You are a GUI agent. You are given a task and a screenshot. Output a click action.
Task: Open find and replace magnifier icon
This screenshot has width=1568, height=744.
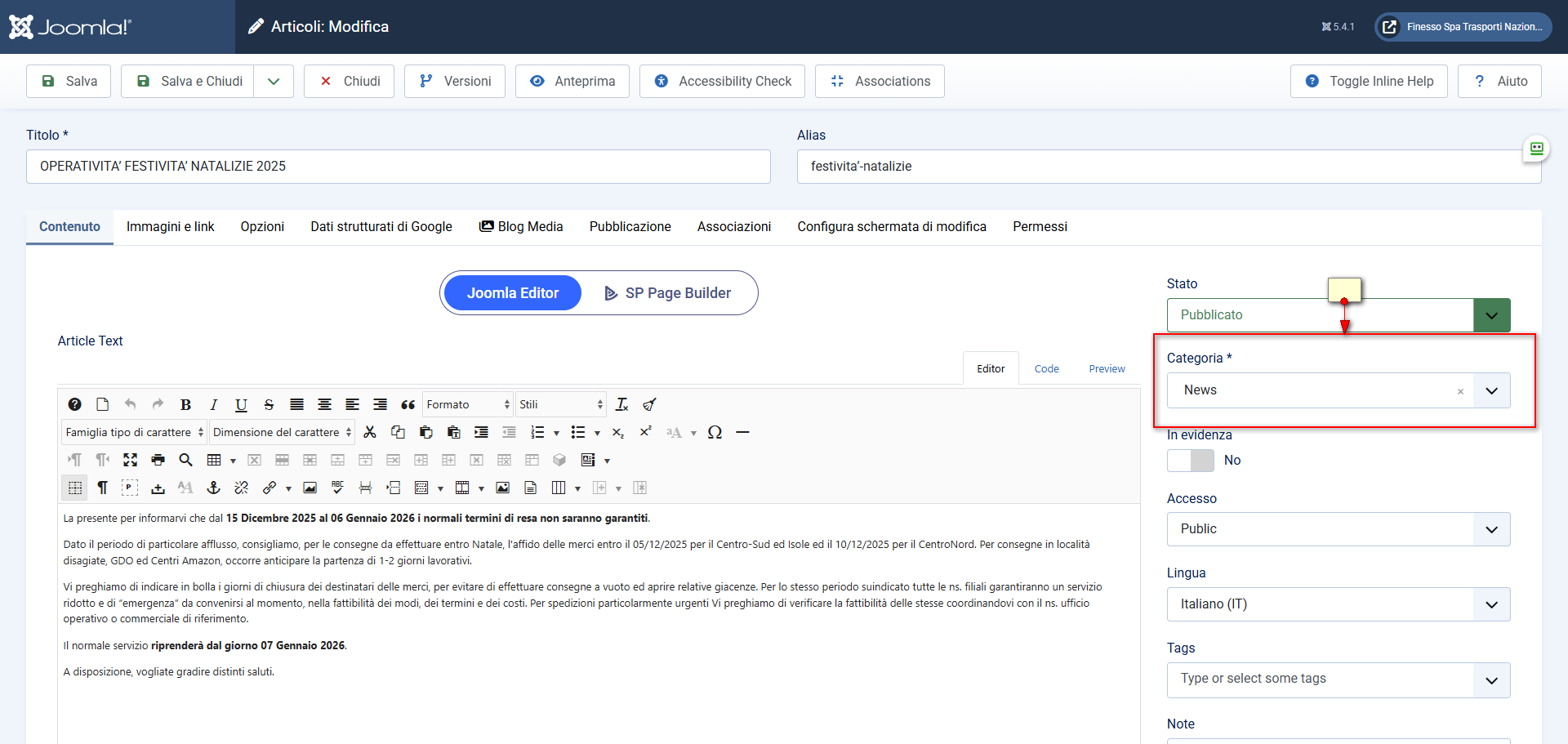click(185, 460)
